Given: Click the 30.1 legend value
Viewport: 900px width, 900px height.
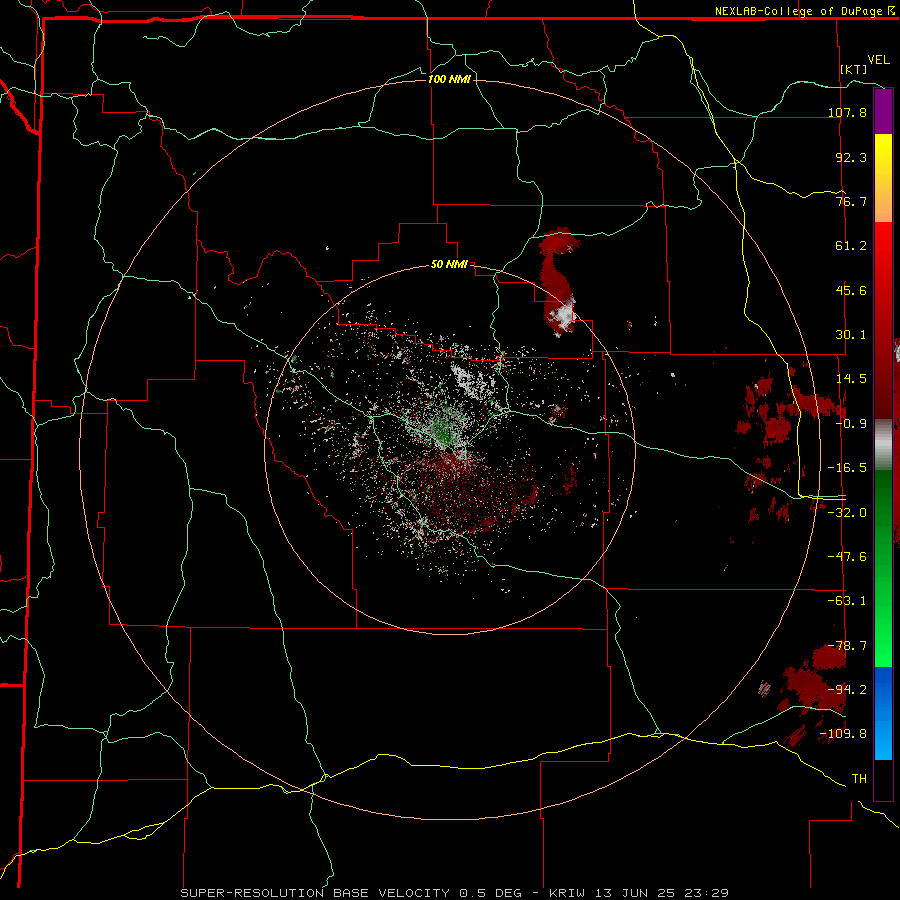Looking at the screenshot, I should tap(851, 335).
